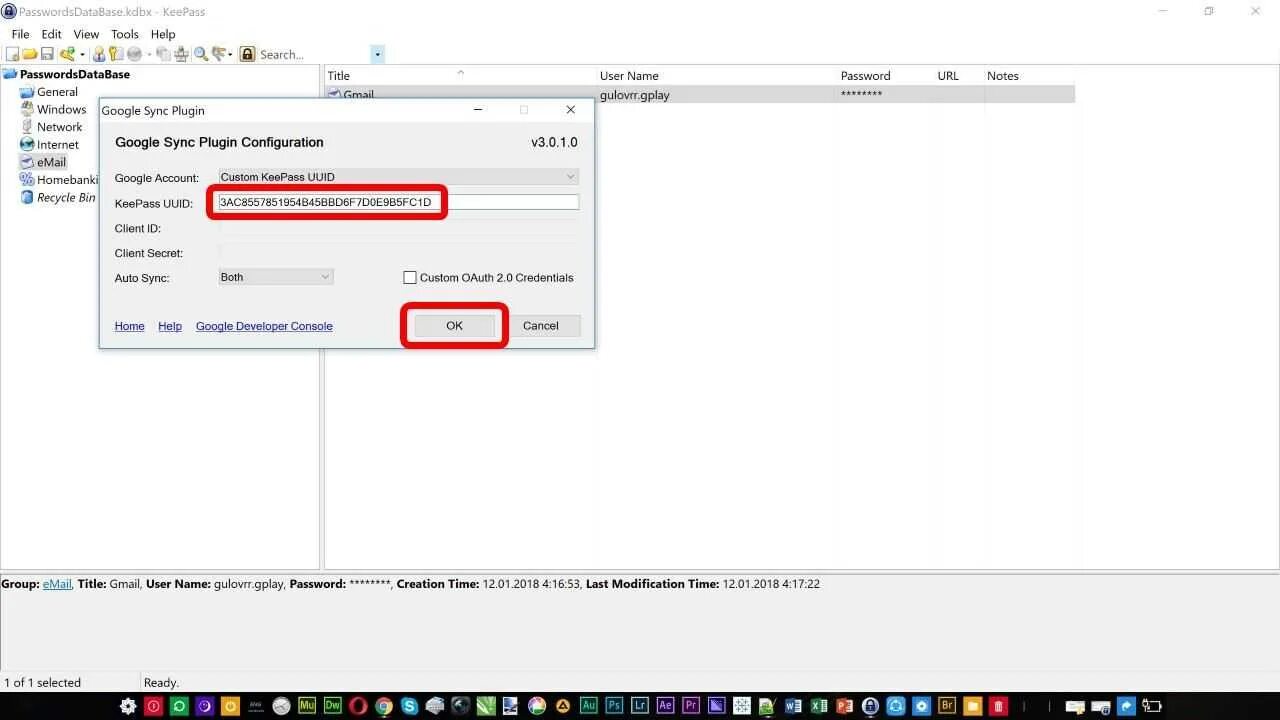Open the Tools menu
Screen dimensions: 1280x720
[125, 34]
